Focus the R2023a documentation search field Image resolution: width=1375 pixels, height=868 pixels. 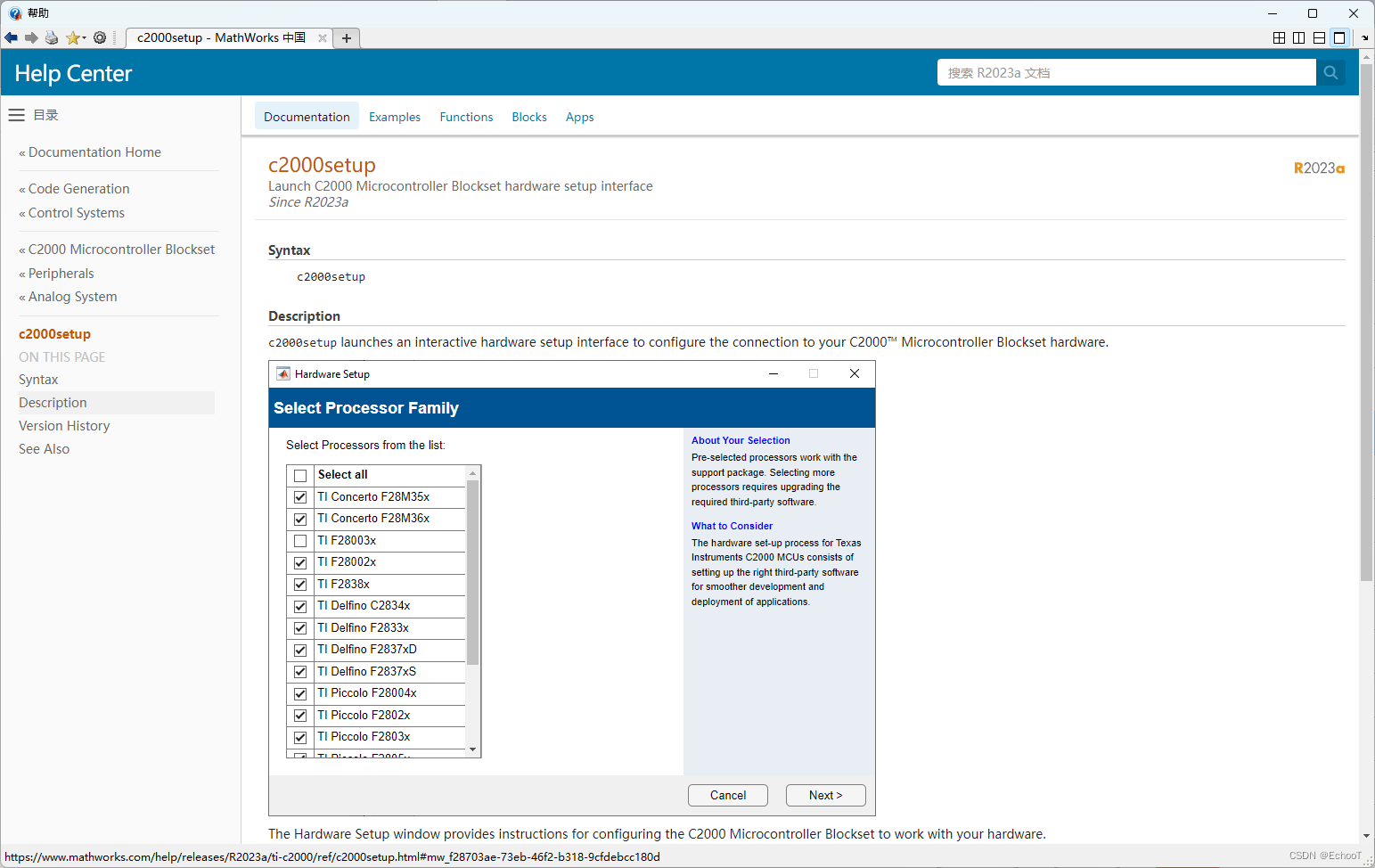tap(1126, 72)
